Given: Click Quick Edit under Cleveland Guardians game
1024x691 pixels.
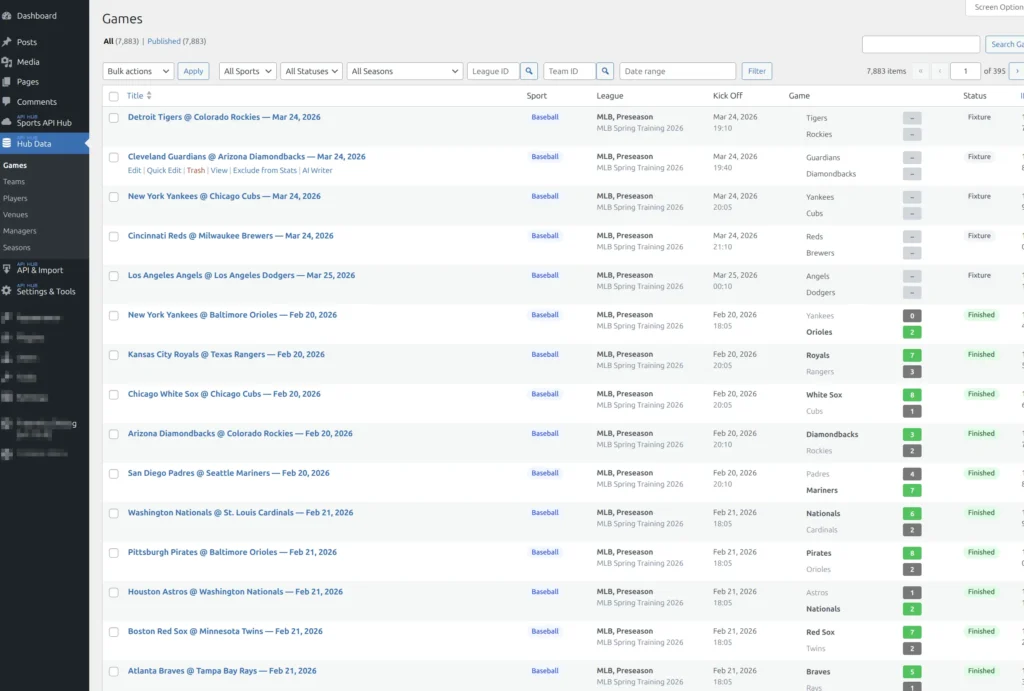Looking at the screenshot, I should click(x=164, y=170).
